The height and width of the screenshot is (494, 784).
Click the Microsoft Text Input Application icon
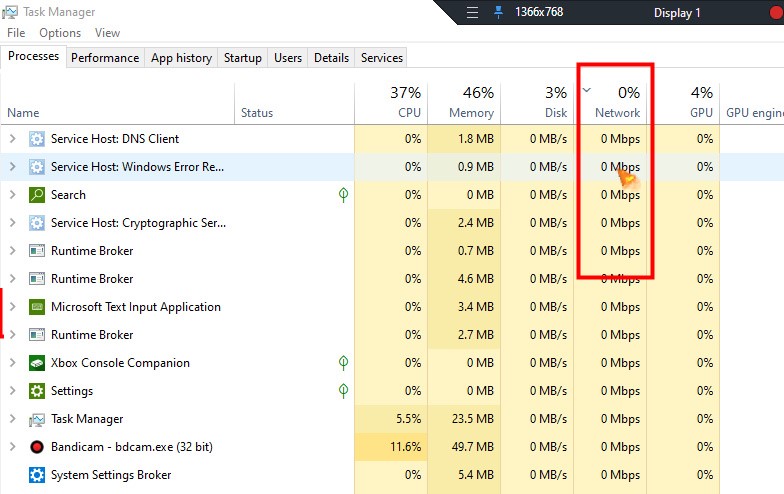[x=37, y=307]
